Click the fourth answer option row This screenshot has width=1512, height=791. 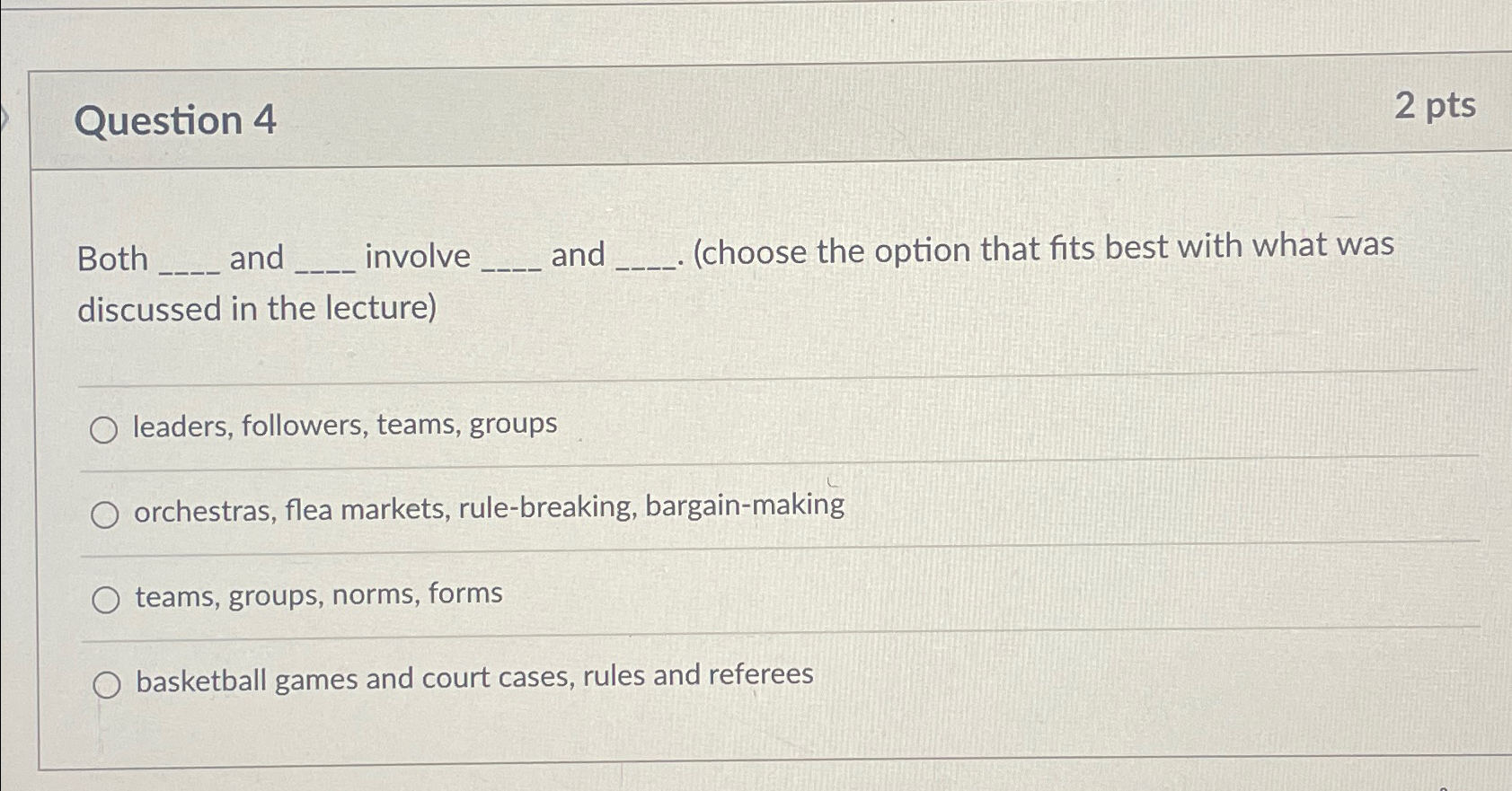coord(473,676)
